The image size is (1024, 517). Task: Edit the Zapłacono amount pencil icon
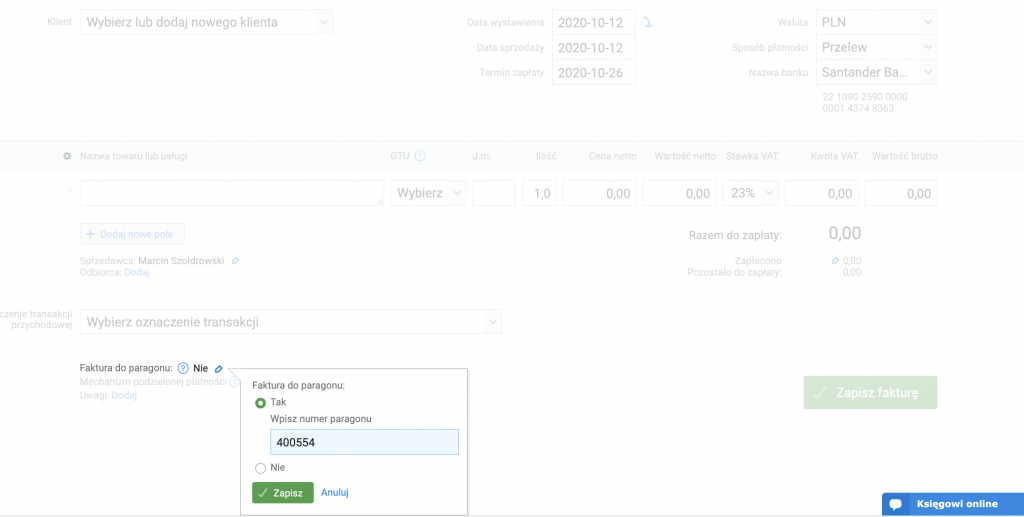[x=835, y=260]
